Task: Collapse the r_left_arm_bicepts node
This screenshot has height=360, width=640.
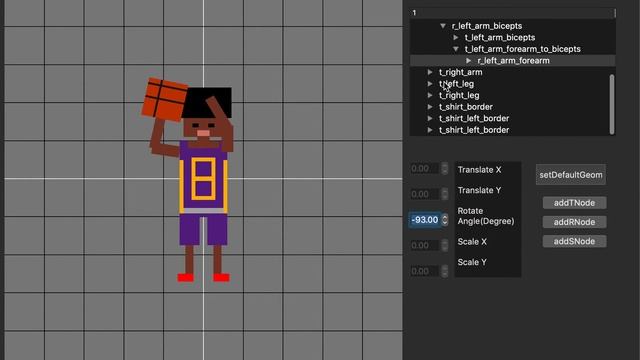Action: pos(443,26)
